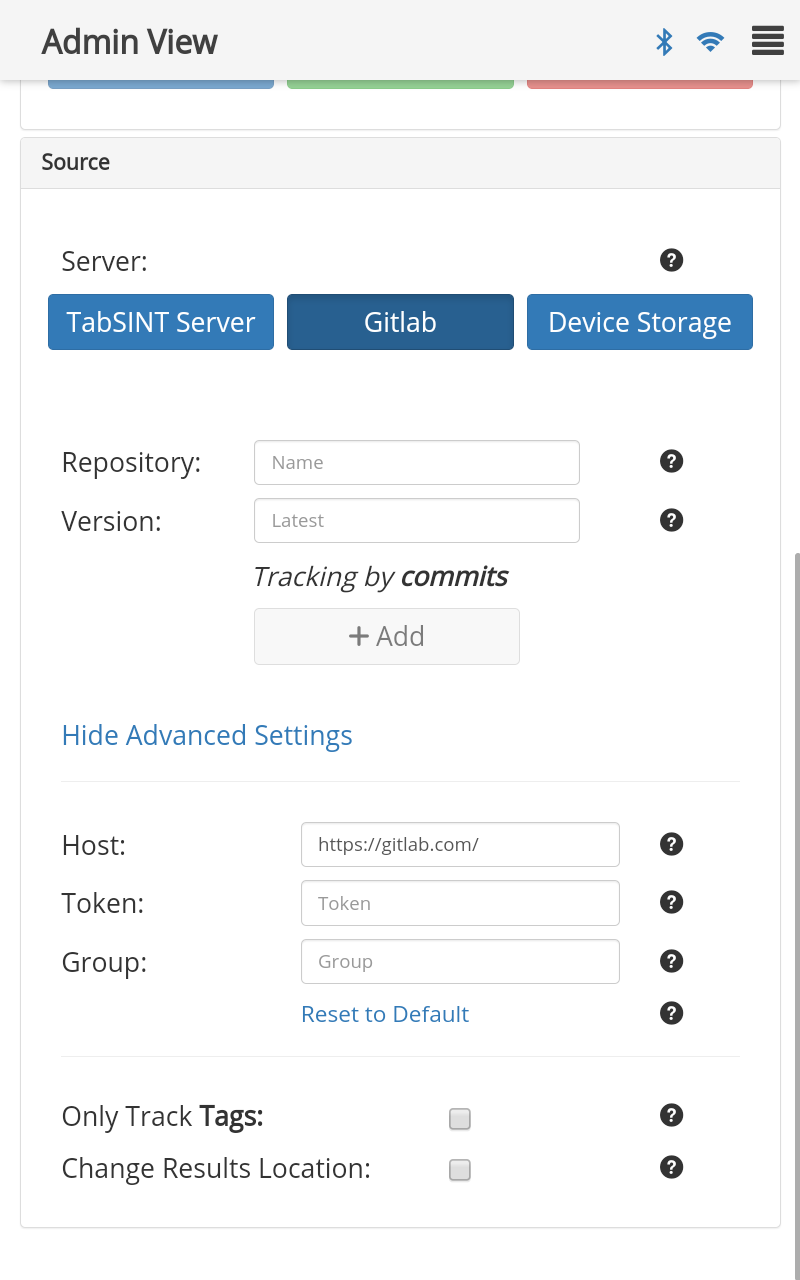This screenshot has height=1280, width=800.
Task: Open help icon for Host field
Action: point(672,844)
